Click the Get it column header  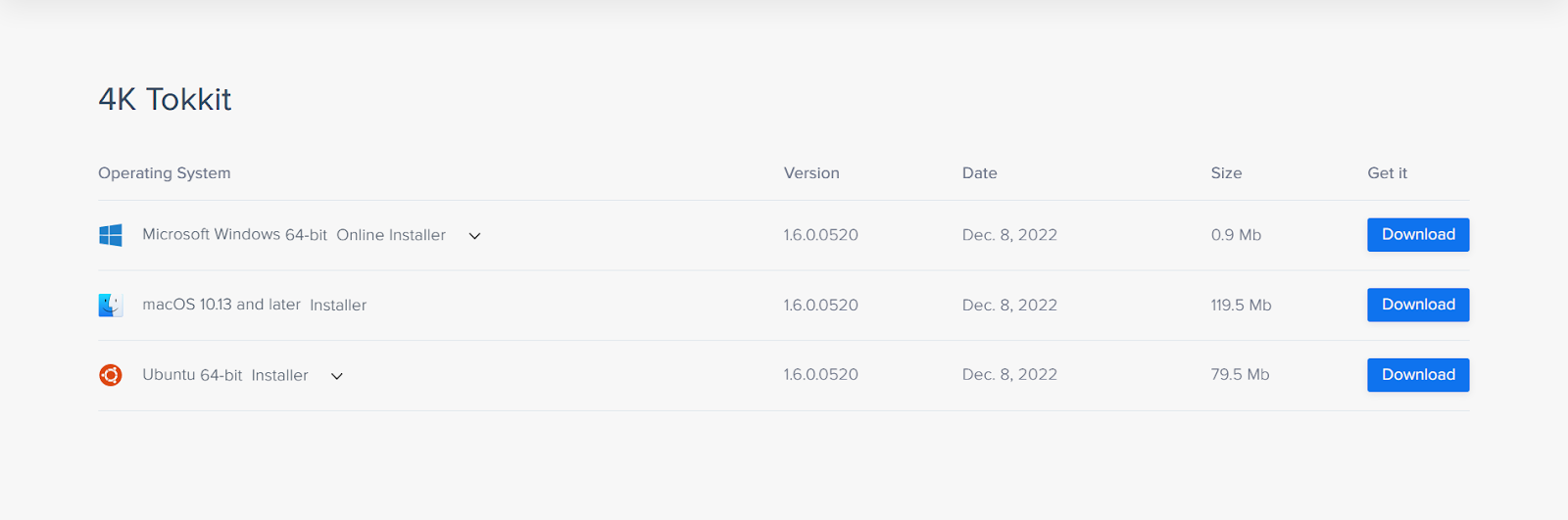tap(1387, 173)
